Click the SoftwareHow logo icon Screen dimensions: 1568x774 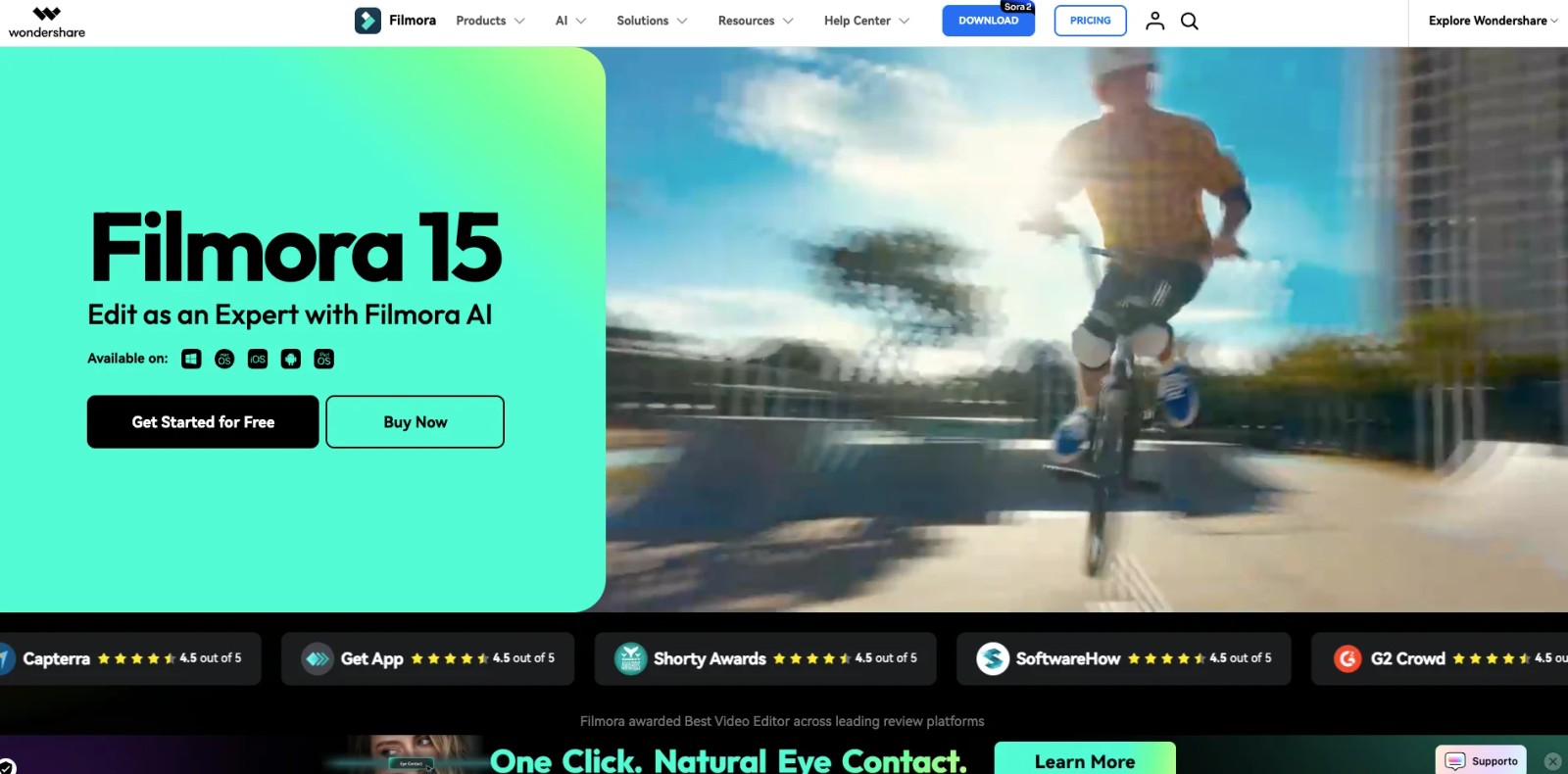tap(993, 658)
